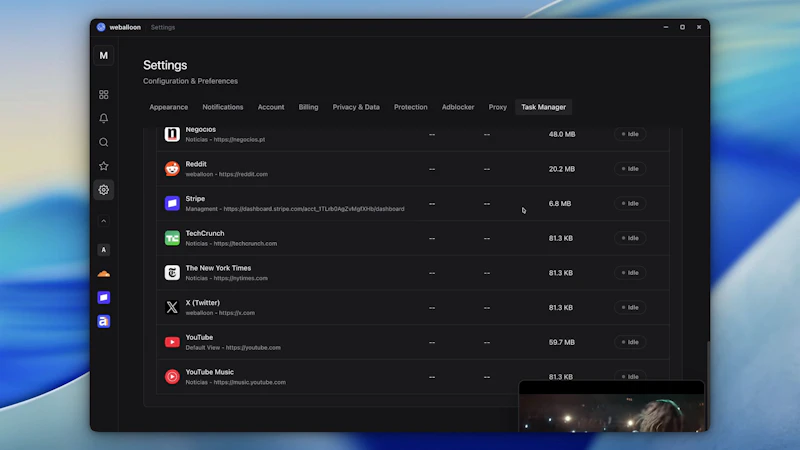Click Idle status badge for YouTube
The height and width of the screenshot is (450, 800).
pyautogui.click(x=630, y=342)
